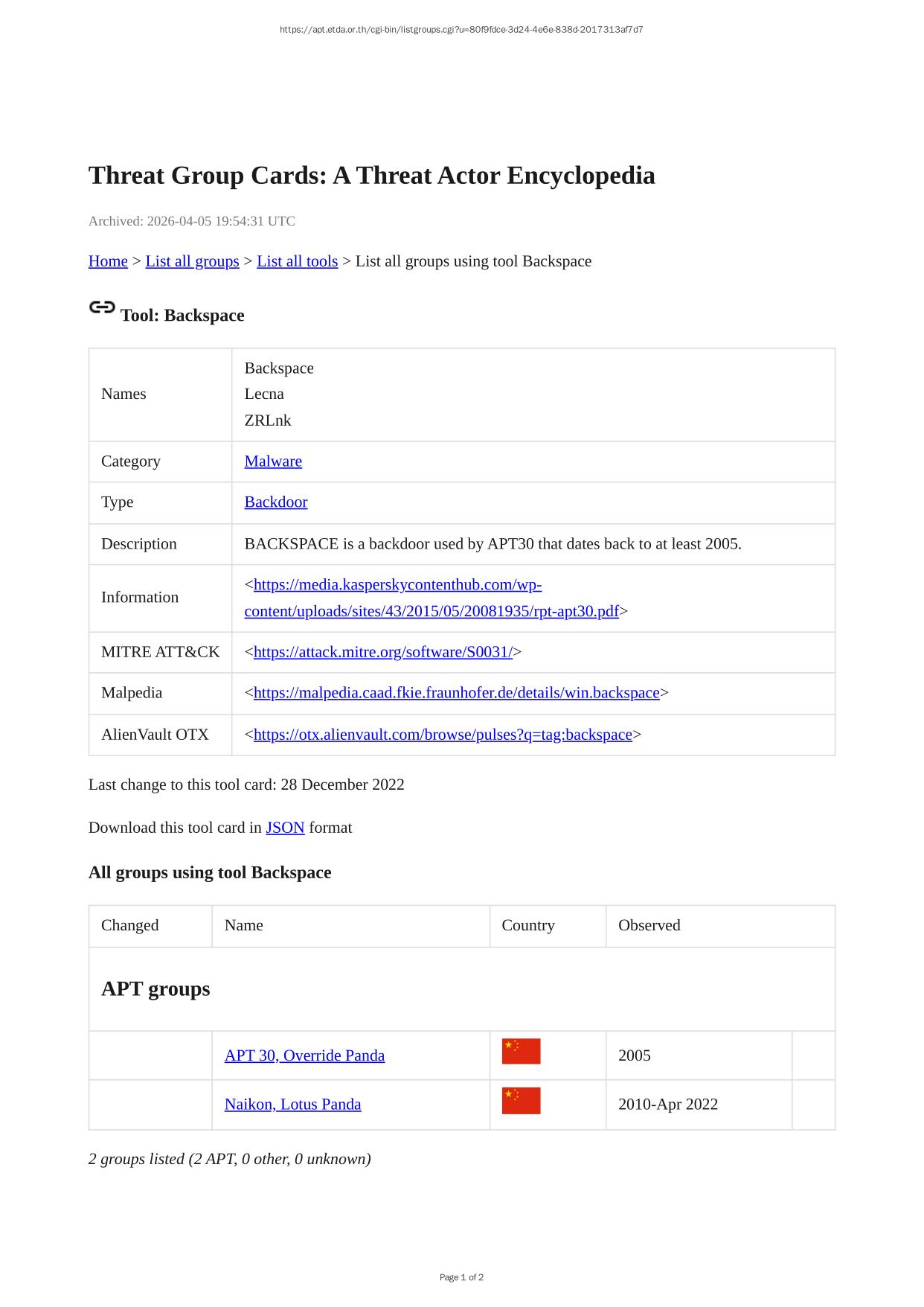Open the APT 30, Override Panda group

click(x=304, y=1055)
